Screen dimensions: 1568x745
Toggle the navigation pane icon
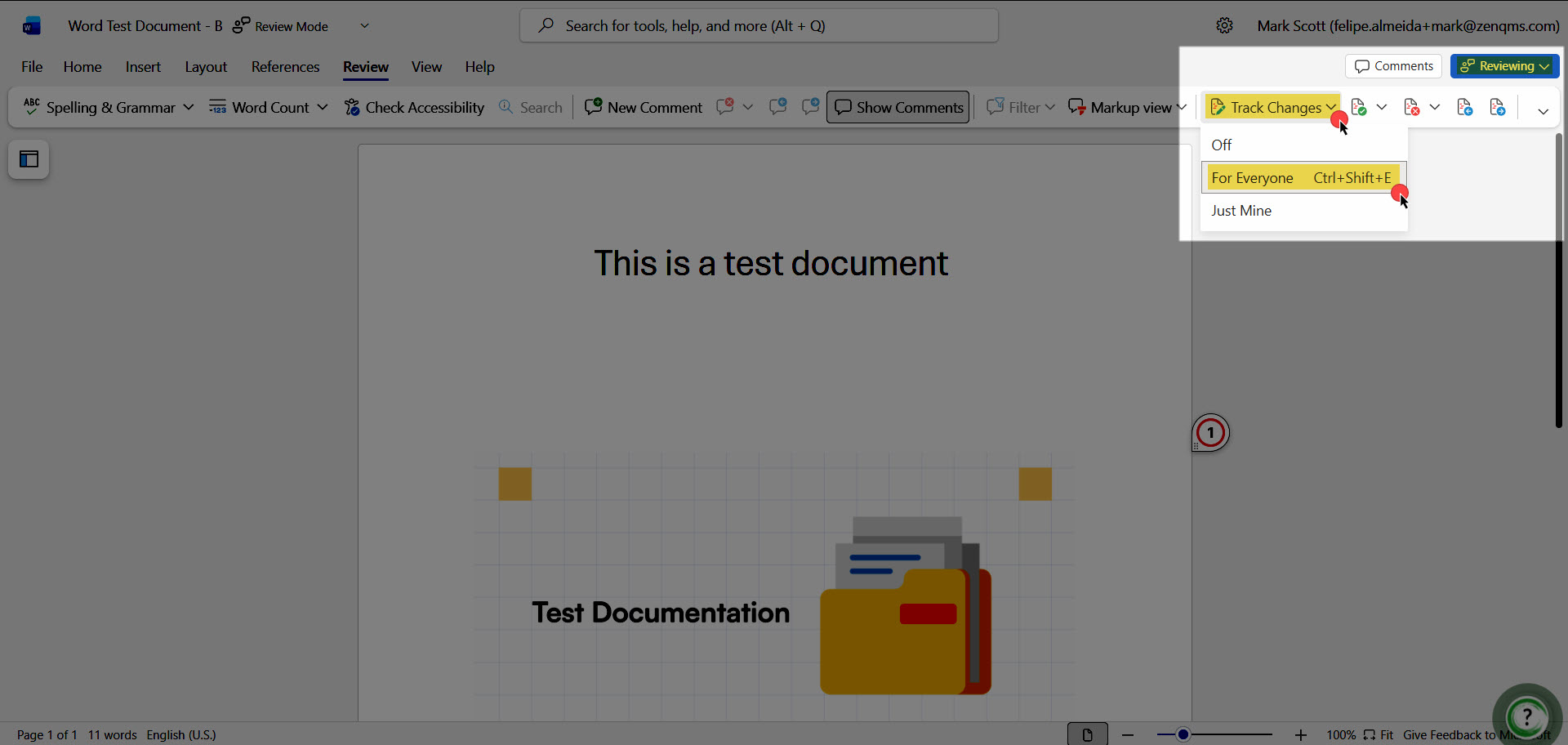pos(29,159)
